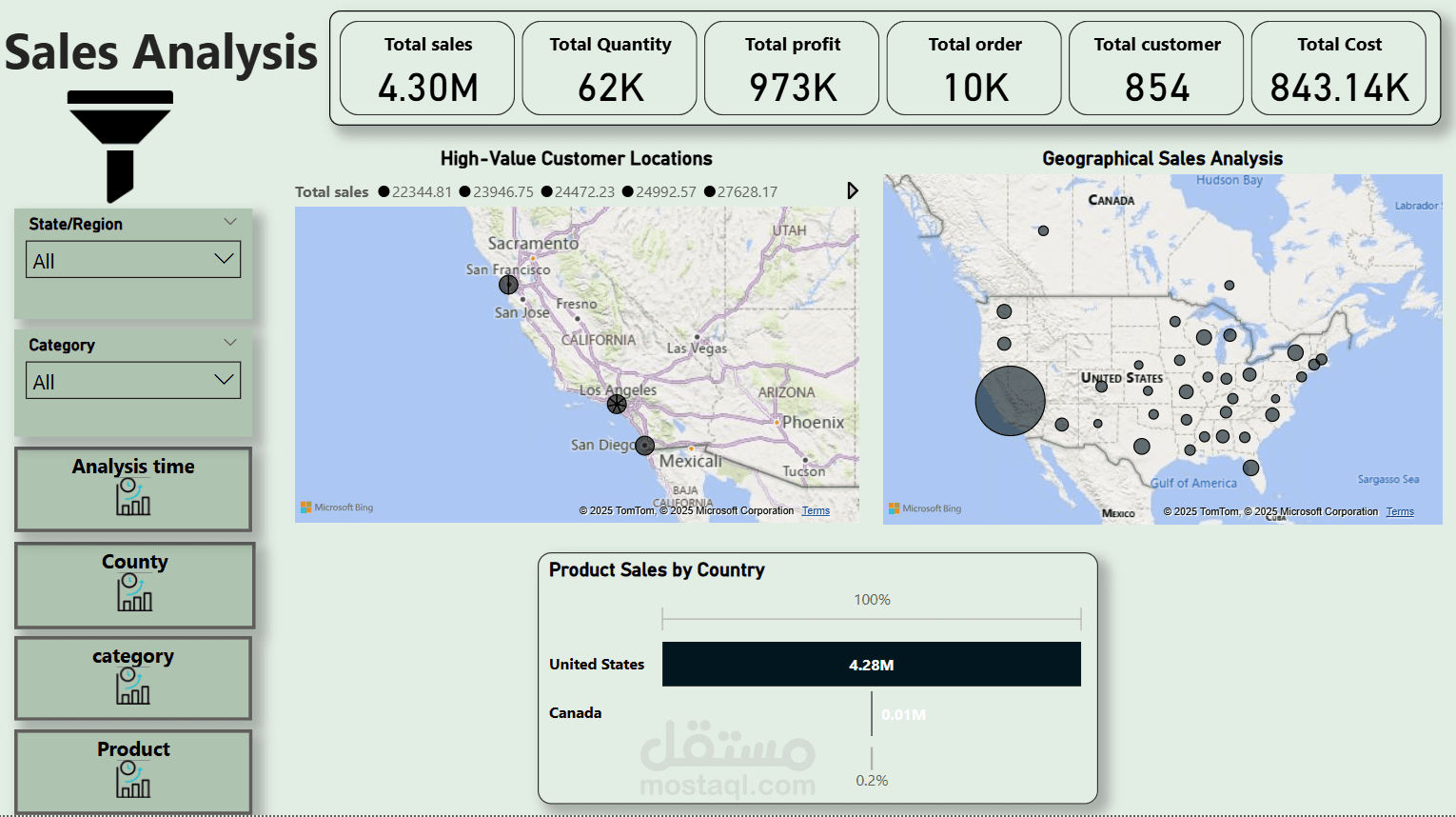Click the chart icon under County

click(x=134, y=592)
